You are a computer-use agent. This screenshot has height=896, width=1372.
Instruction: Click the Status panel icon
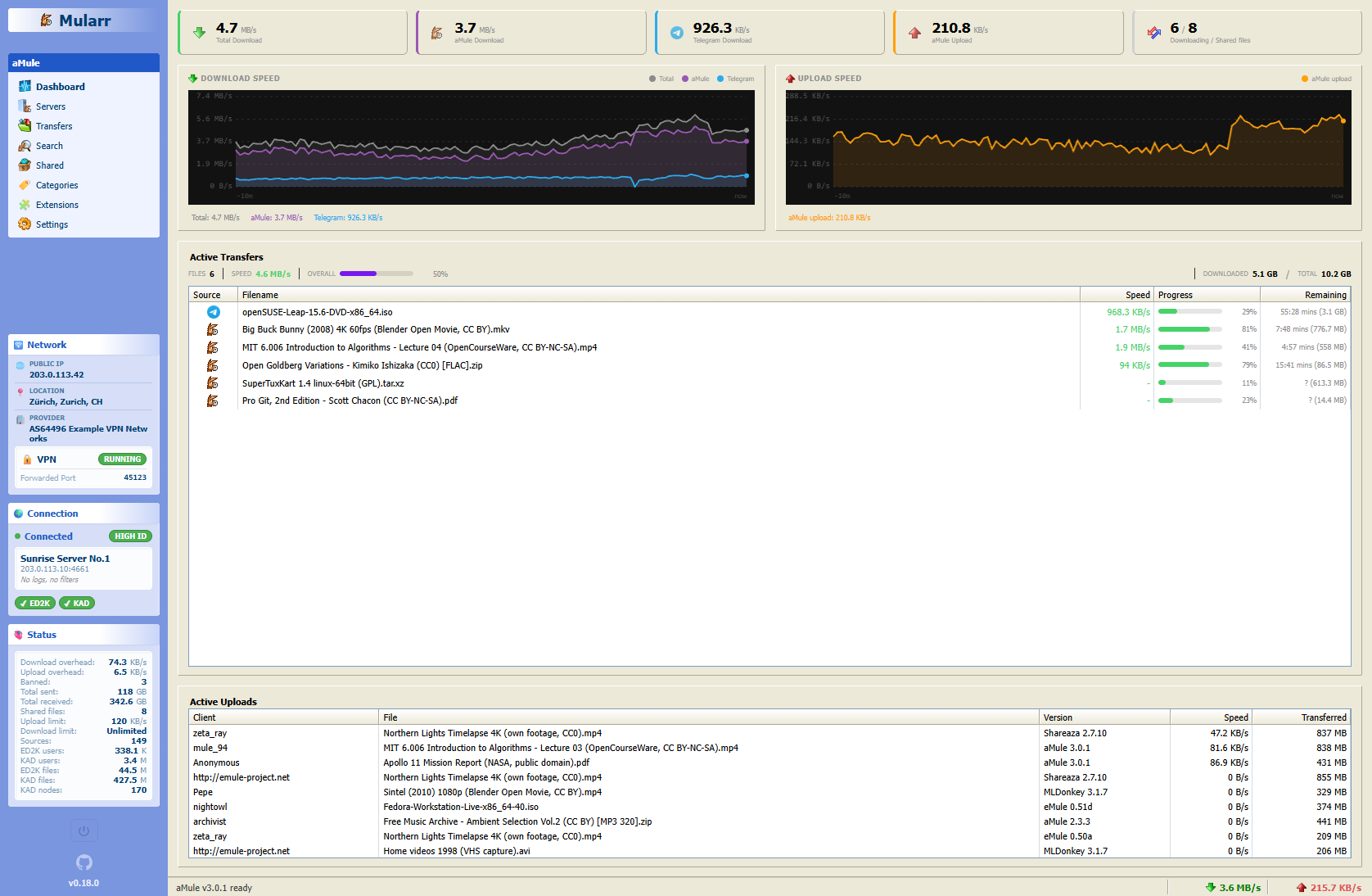pyautogui.click(x=19, y=635)
